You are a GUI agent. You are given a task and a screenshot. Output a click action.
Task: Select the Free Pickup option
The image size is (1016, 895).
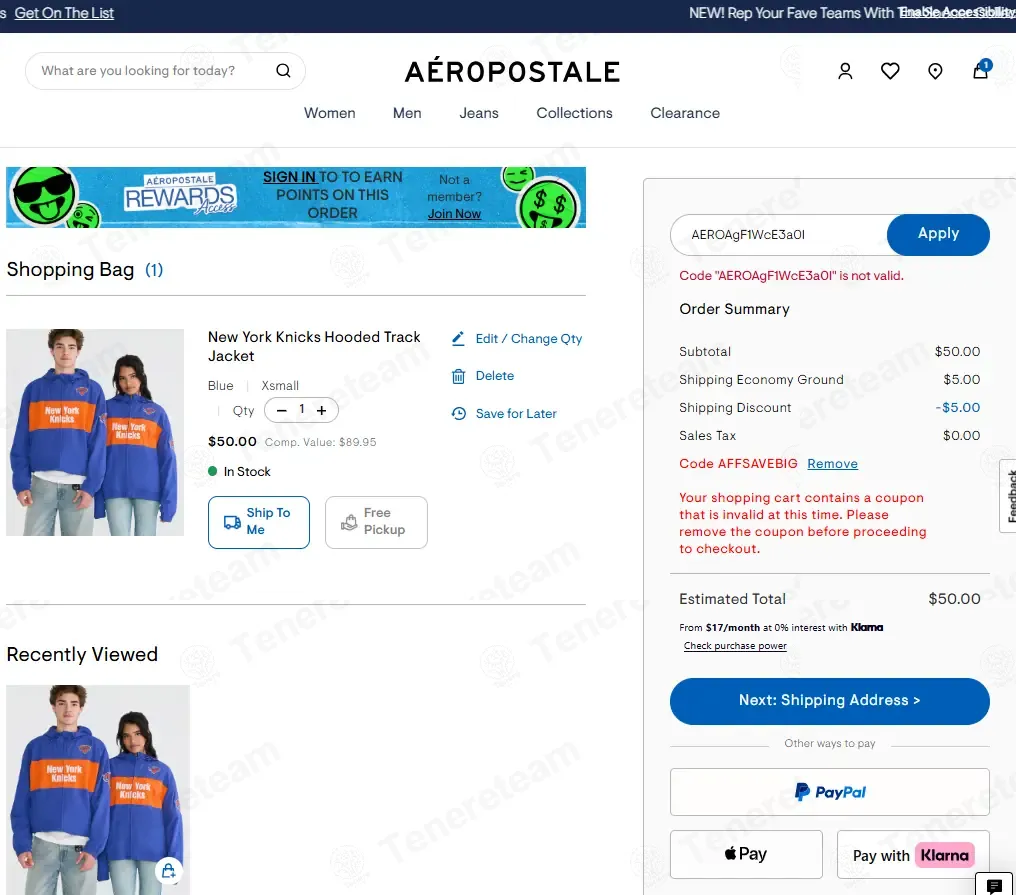click(376, 522)
